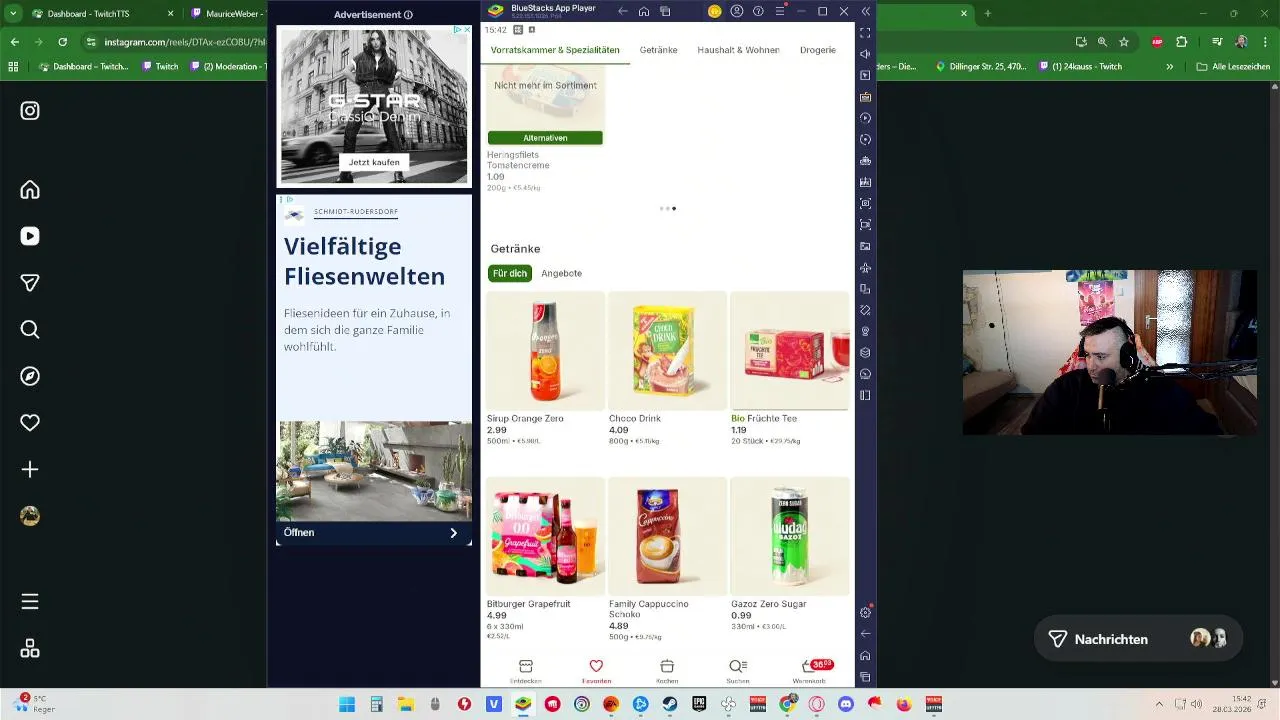Open Favoriten heart tab in bottom bar
Viewport: 1280px width, 720px height.
tap(596, 671)
